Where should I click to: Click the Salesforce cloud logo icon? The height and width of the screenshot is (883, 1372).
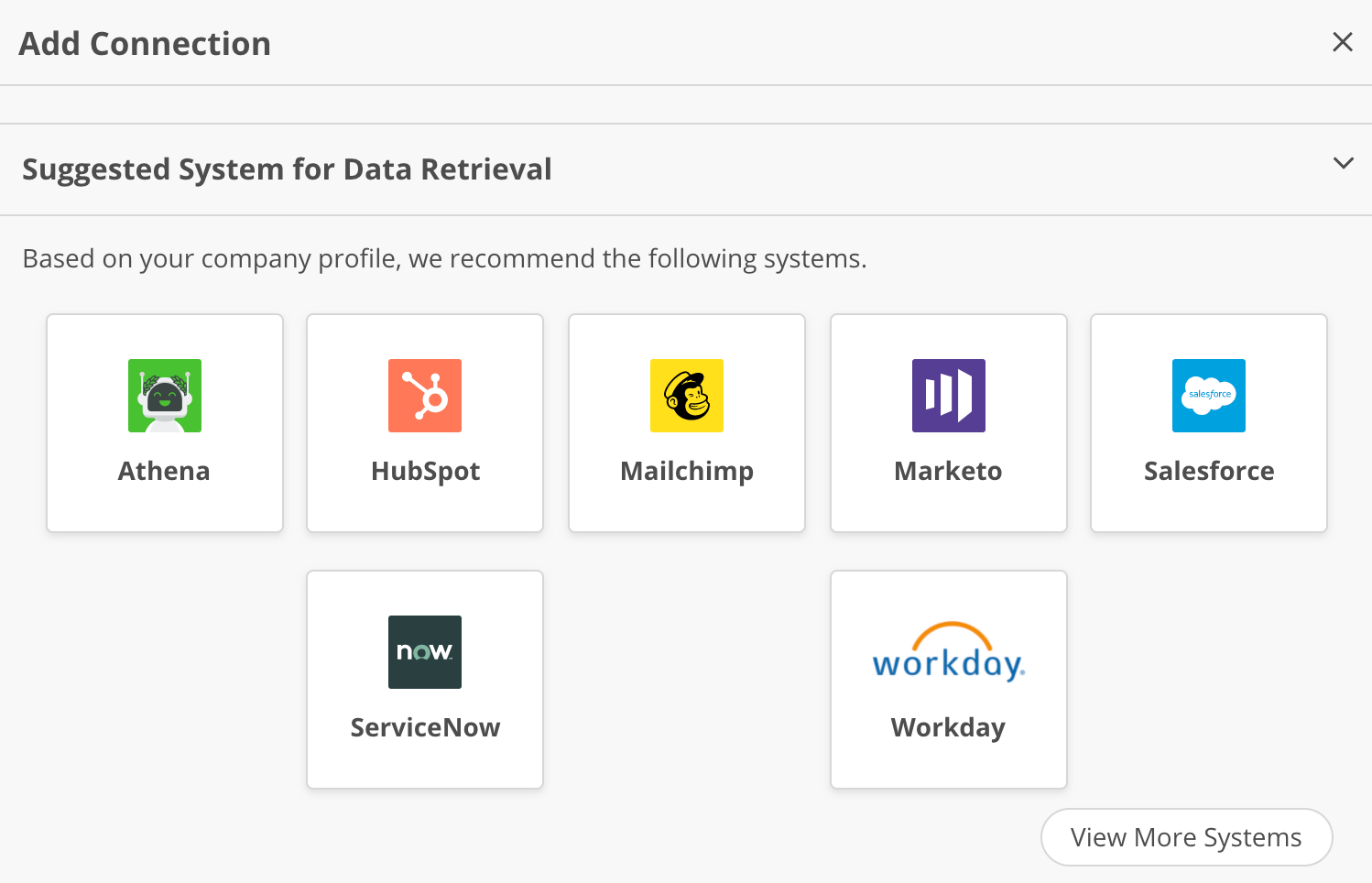pos(1209,396)
